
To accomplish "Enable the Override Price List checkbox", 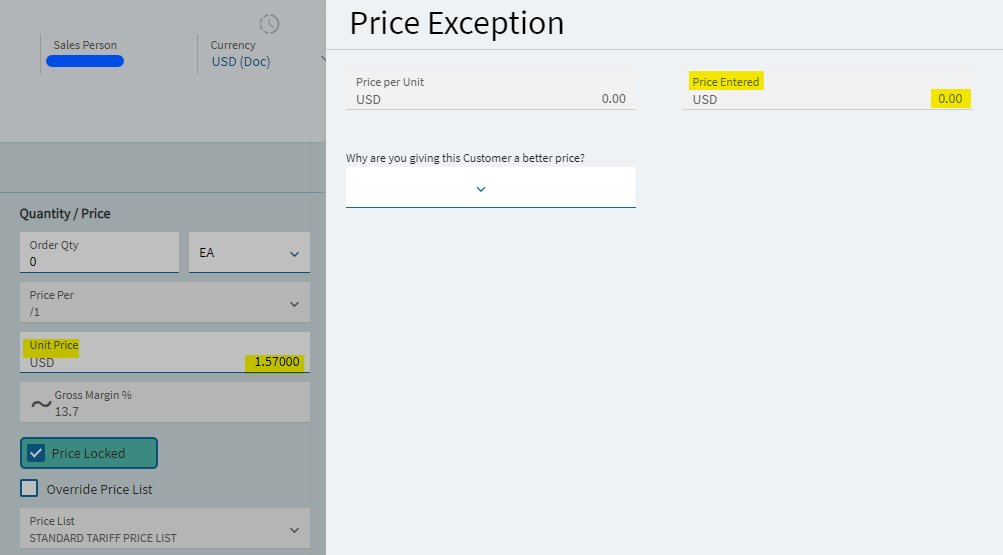I will (29, 489).
